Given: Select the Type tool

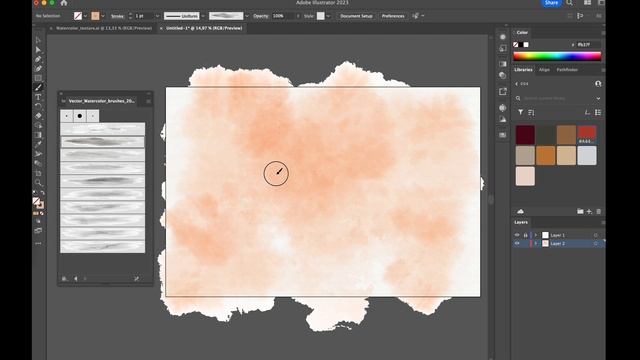Looking at the screenshot, I should (x=38, y=97).
